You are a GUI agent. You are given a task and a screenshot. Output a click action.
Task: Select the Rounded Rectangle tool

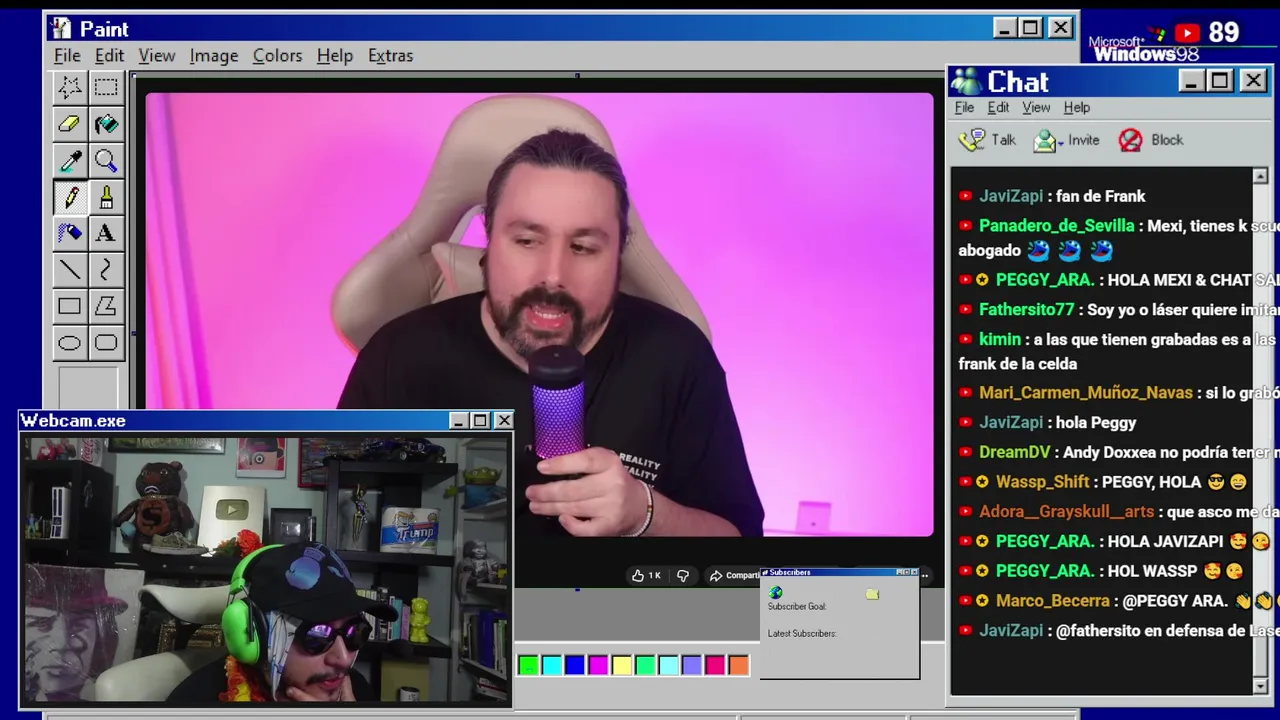(106, 343)
